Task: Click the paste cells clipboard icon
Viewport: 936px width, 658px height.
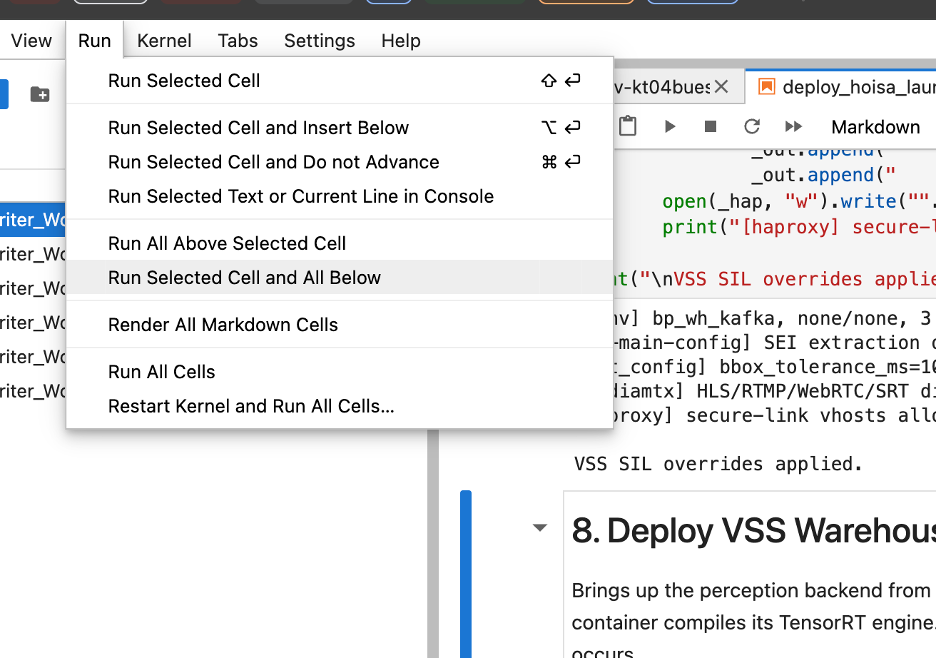Action: click(x=627, y=126)
